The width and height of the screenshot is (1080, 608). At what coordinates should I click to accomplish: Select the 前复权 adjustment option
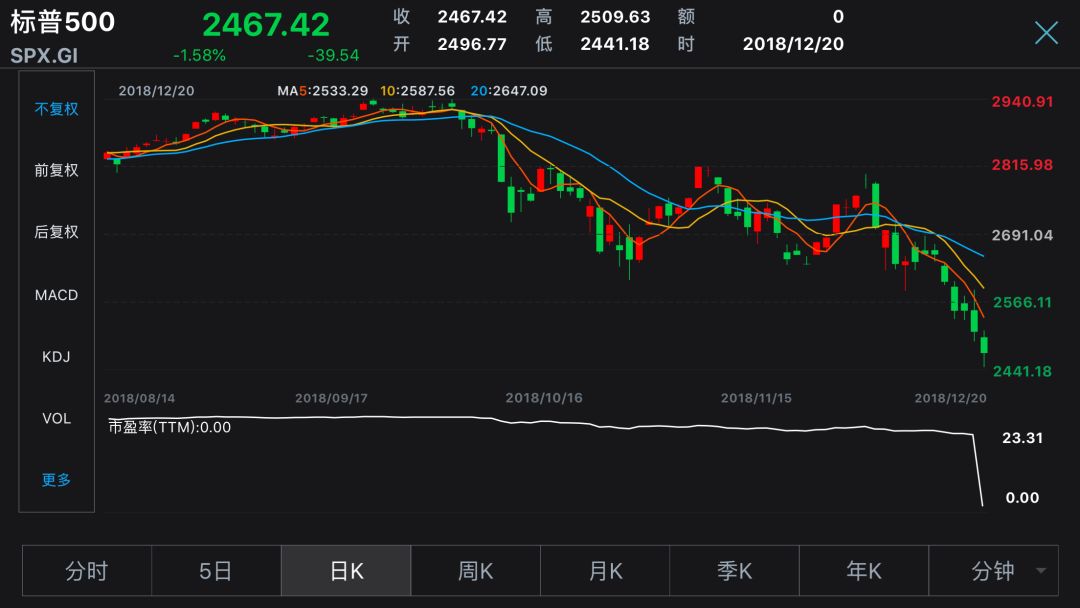(x=56, y=170)
